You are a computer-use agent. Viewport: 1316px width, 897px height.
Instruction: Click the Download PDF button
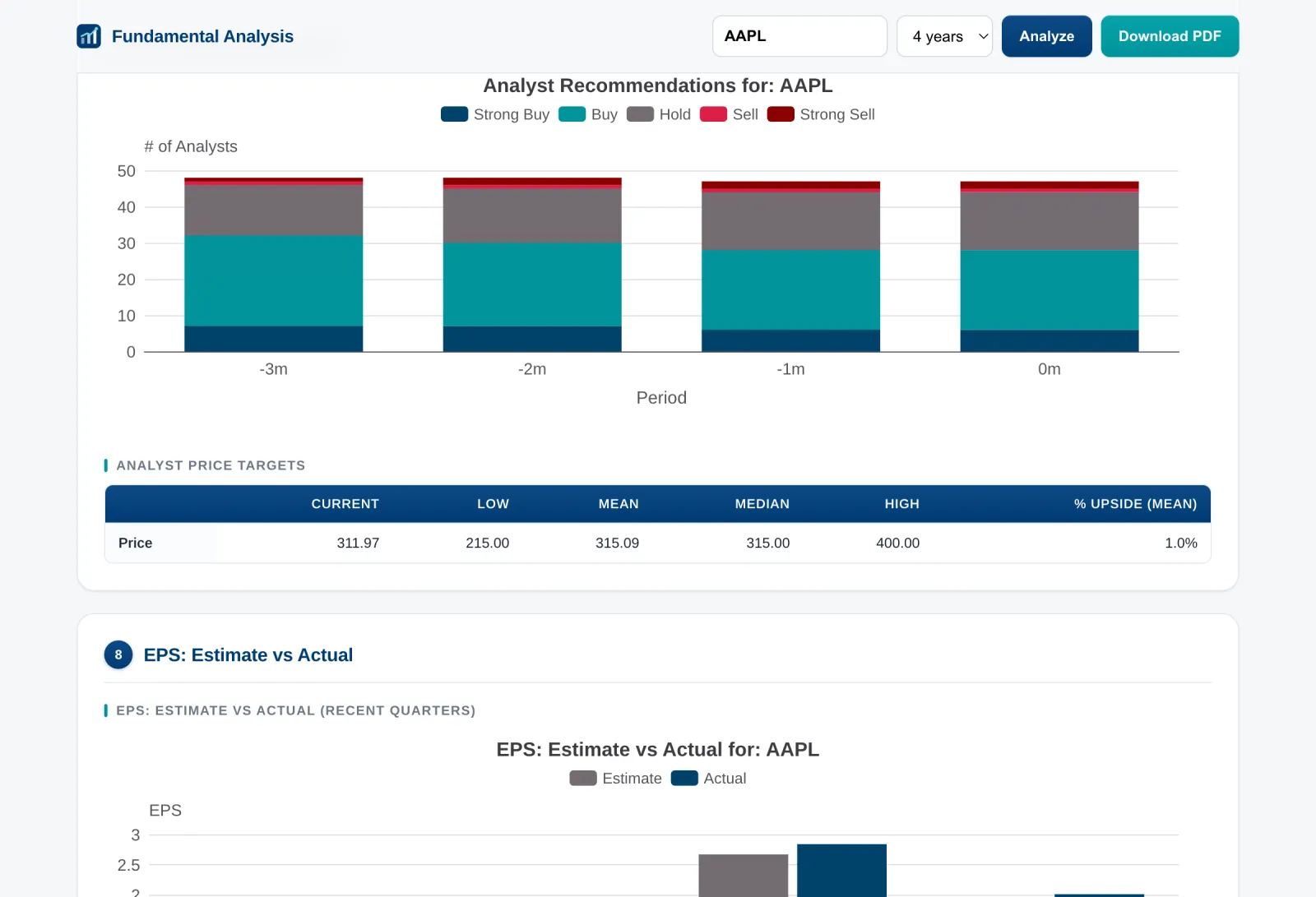[x=1170, y=36]
